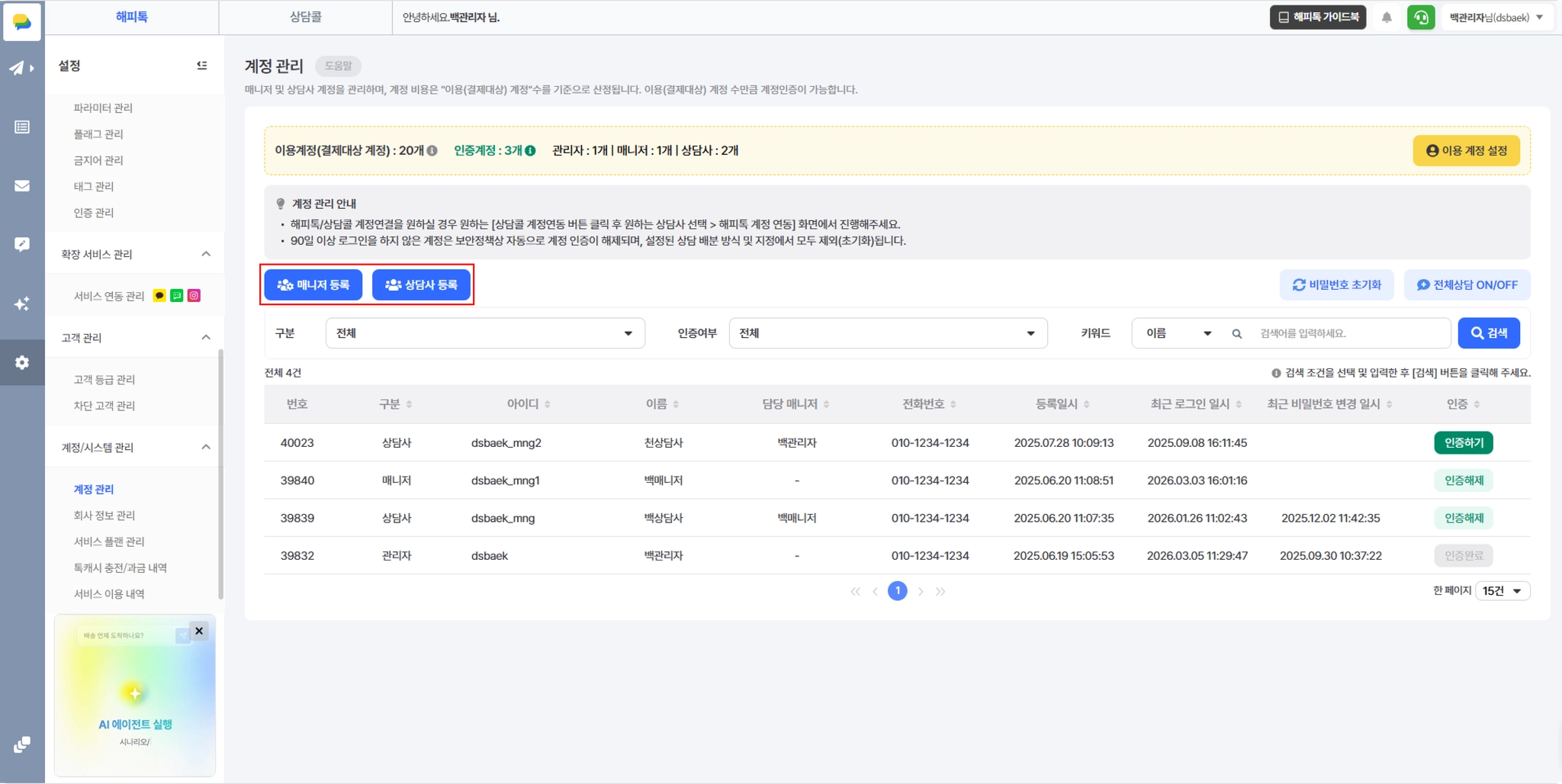Click 인증하기 for account dsbaek_mng2
This screenshot has height=784, width=1562.
pos(1464,443)
